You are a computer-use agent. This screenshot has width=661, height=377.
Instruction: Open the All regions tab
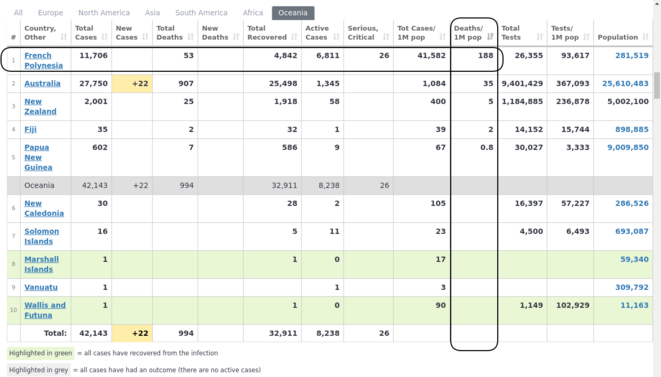[x=18, y=13]
